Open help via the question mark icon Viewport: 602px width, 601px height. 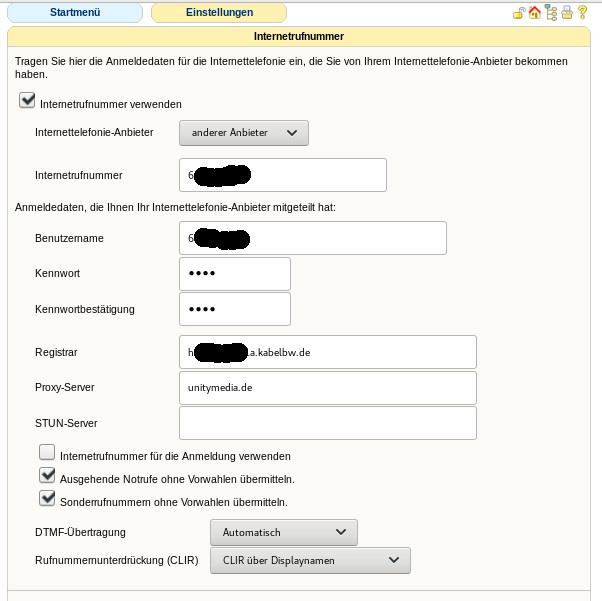point(583,13)
